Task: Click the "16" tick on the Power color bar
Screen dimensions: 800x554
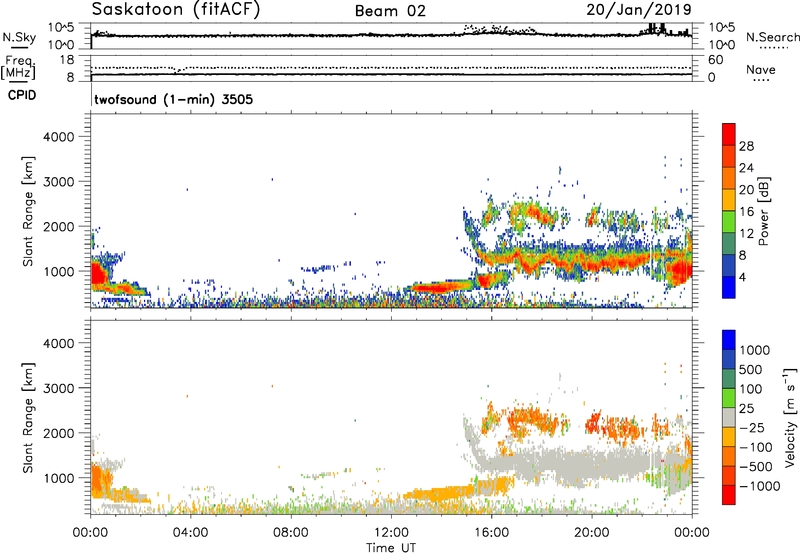Action: 746,212
